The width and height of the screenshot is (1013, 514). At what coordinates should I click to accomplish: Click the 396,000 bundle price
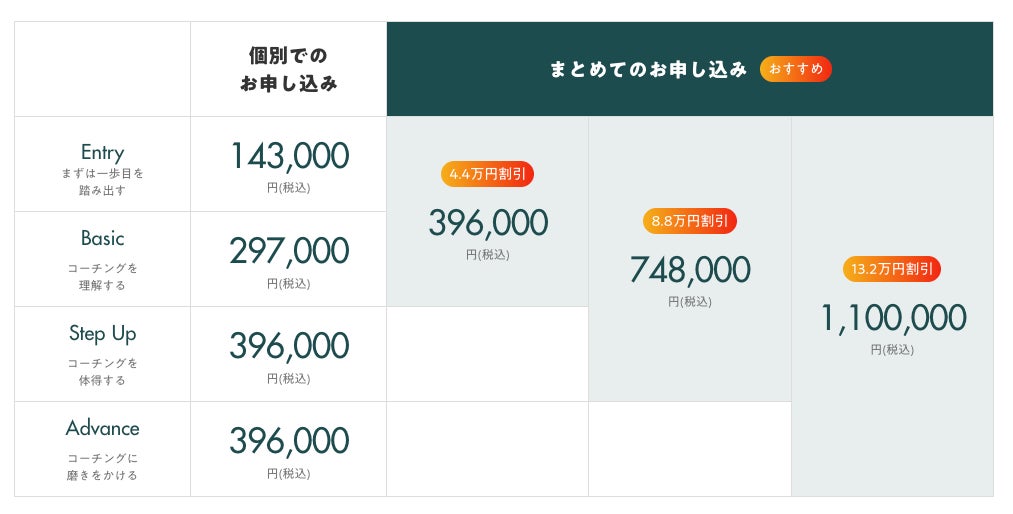point(488,223)
